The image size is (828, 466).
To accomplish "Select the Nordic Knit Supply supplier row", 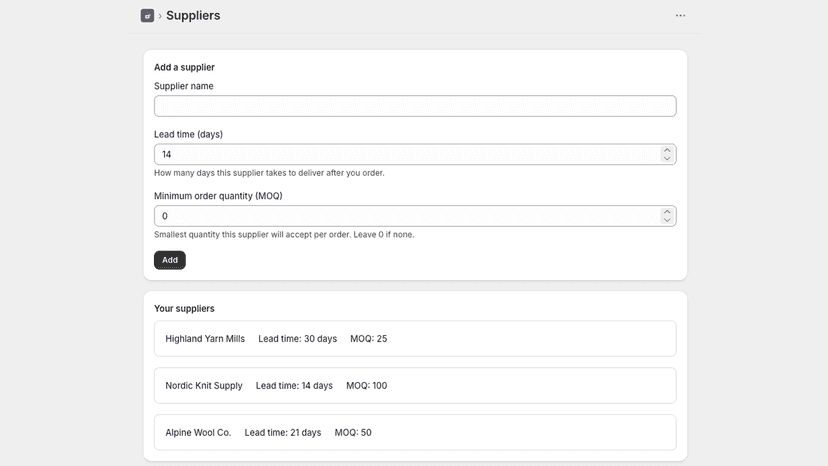I will 415,386.
